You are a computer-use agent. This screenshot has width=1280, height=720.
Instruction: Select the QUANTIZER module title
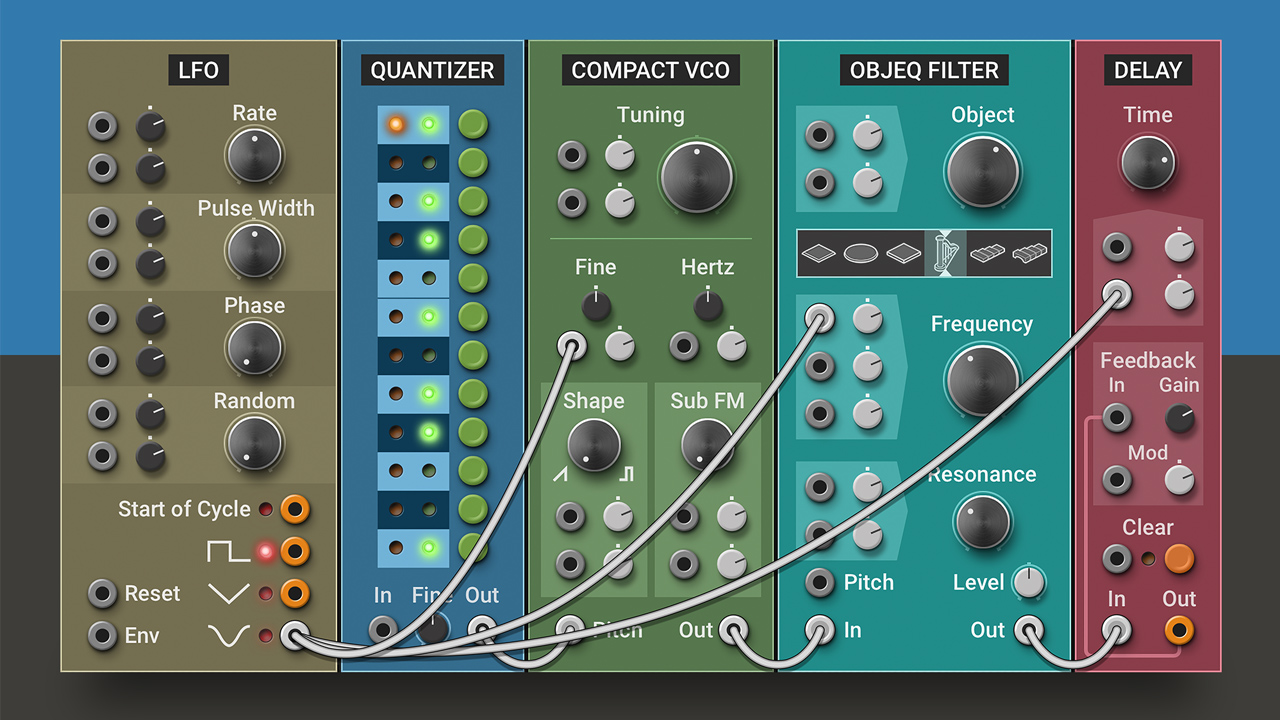click(432, 70)
